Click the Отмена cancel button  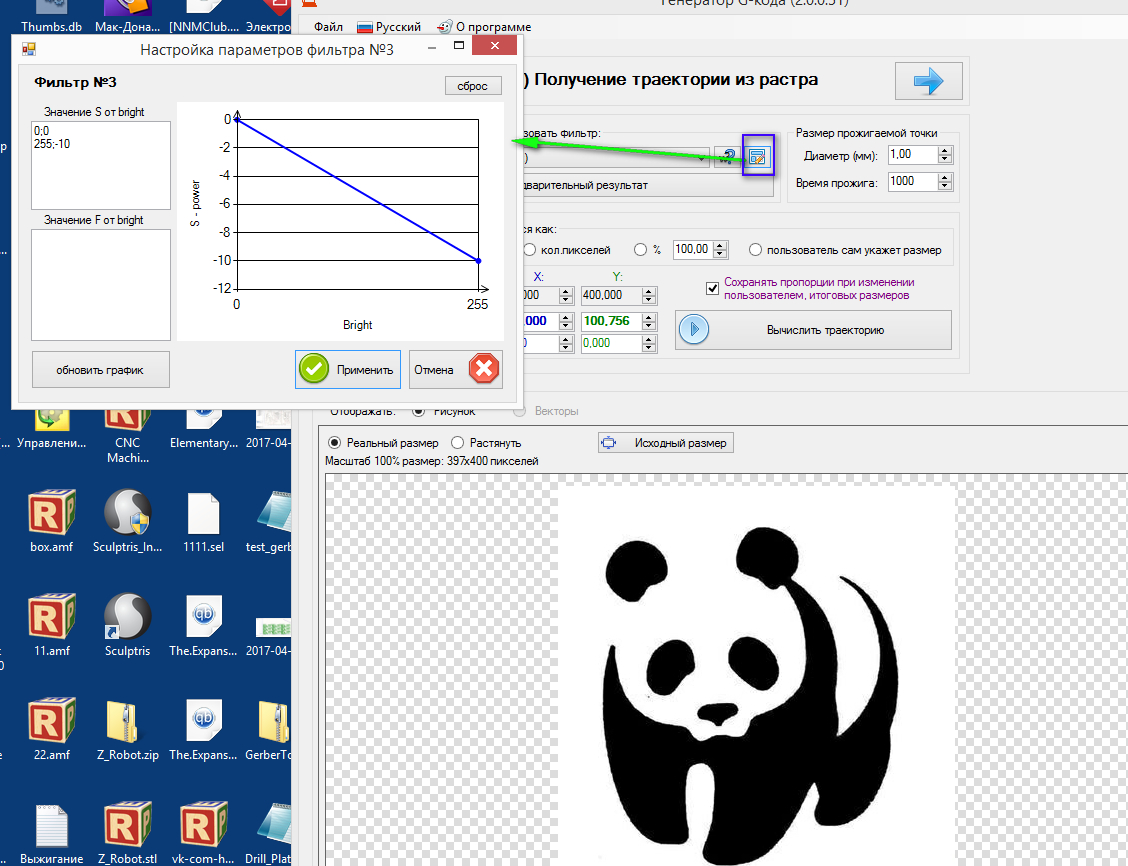point(455,370)
